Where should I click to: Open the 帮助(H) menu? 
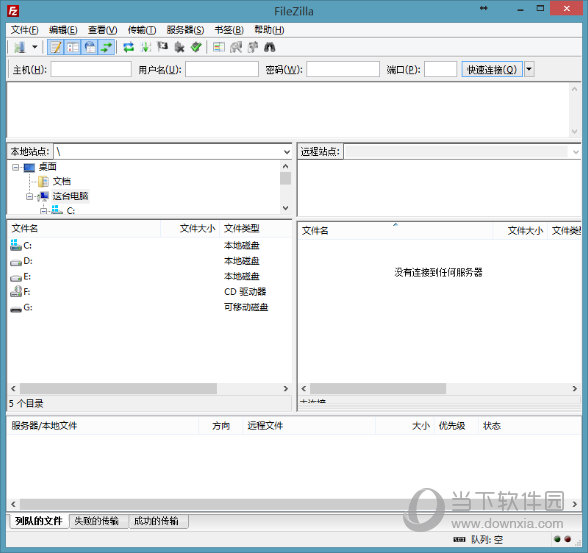(x=269, y=30)
